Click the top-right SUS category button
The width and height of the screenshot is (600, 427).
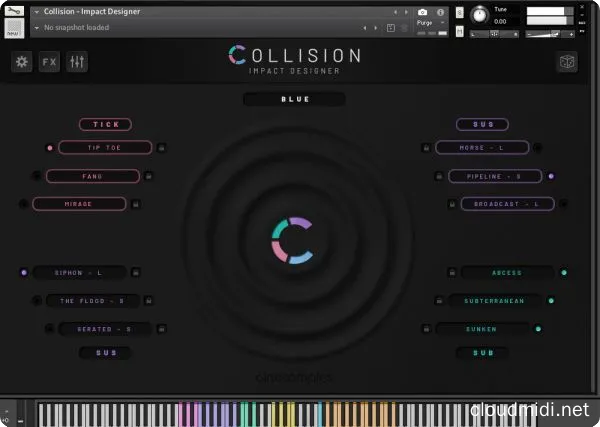[x=483, y=124]
